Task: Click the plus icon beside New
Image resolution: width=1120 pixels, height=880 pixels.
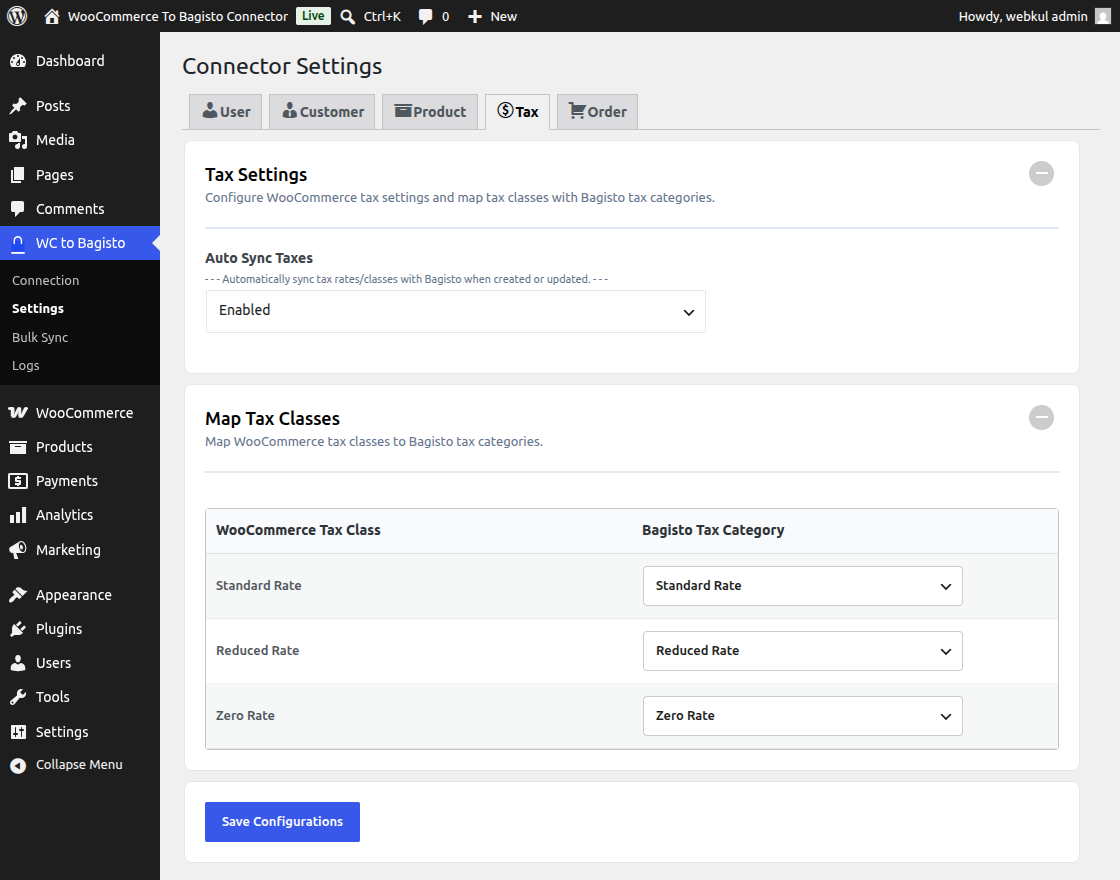Action: (475, 16)
